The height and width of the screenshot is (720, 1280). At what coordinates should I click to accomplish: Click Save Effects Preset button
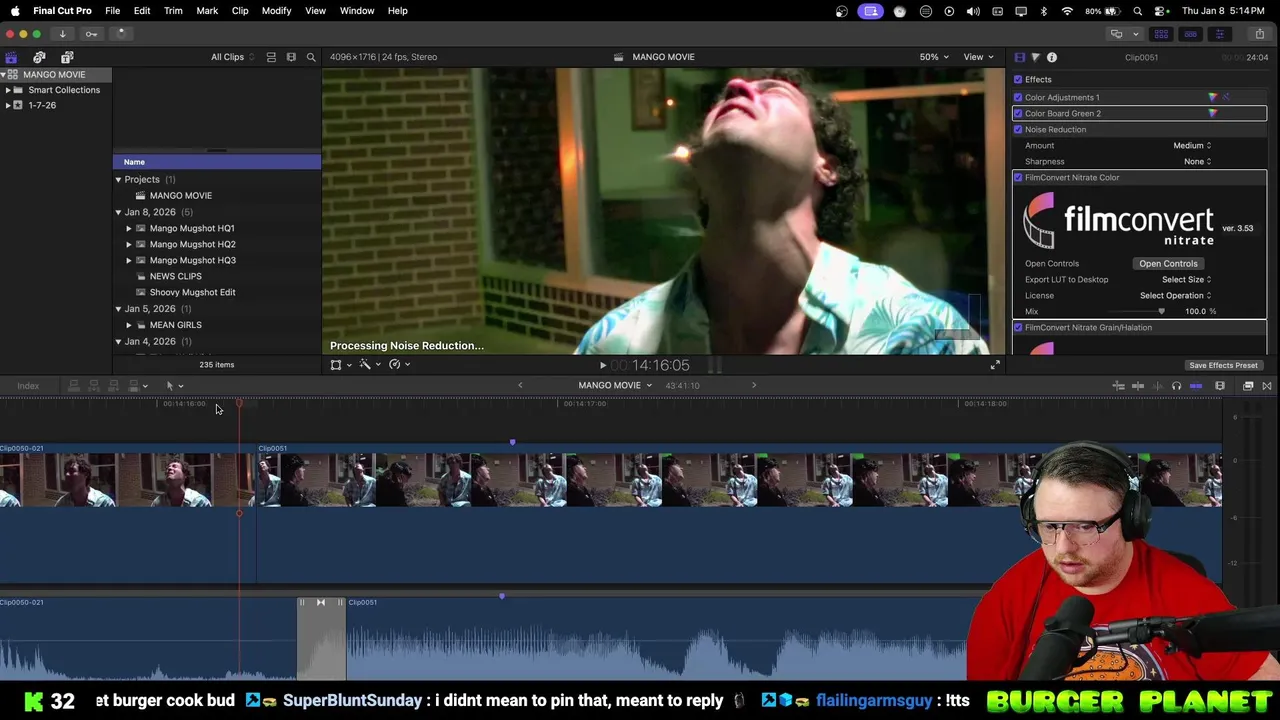[1223, 365]
